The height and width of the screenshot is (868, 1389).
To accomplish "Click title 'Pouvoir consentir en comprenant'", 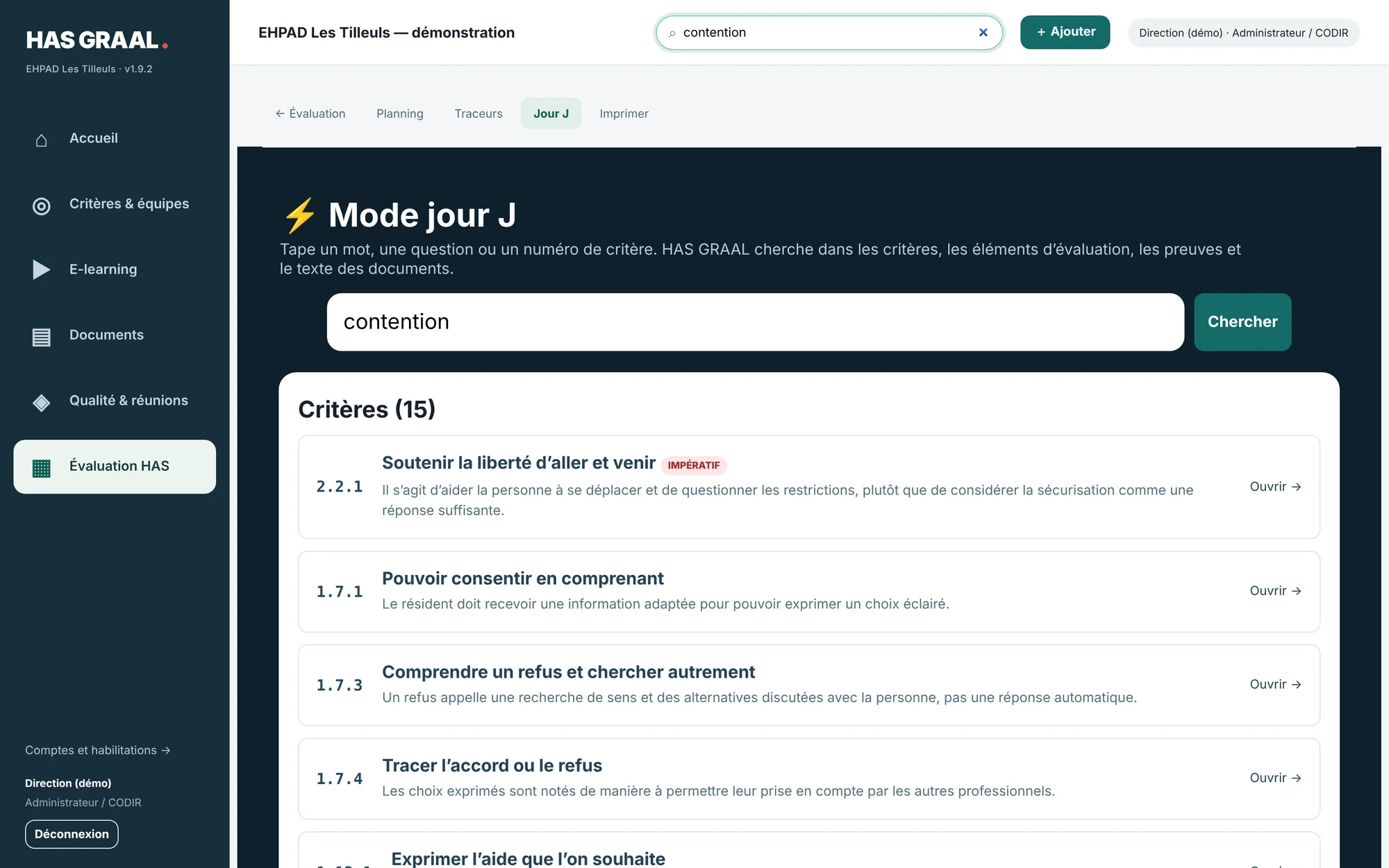I will 523,579.
